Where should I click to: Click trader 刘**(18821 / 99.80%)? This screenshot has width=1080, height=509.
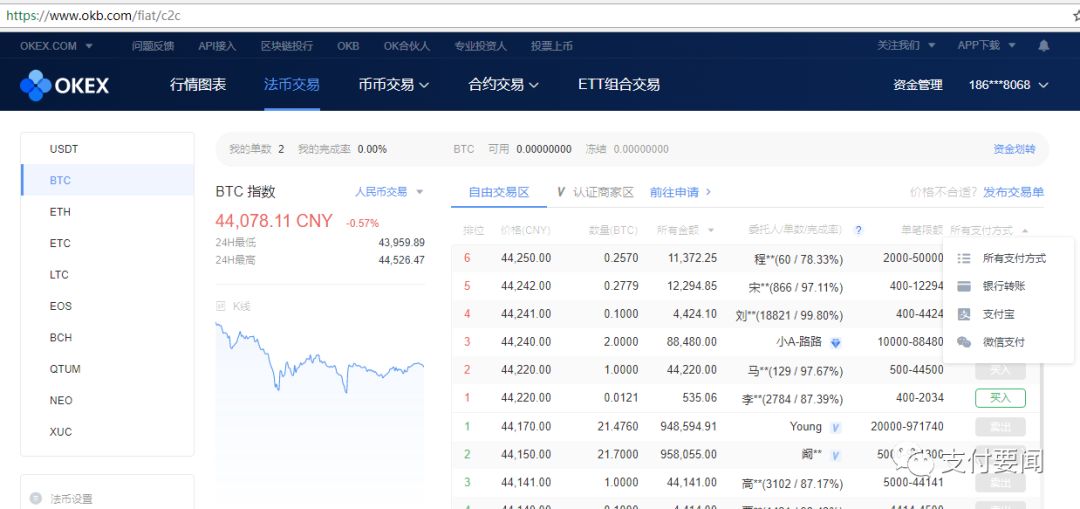[789, 315]
